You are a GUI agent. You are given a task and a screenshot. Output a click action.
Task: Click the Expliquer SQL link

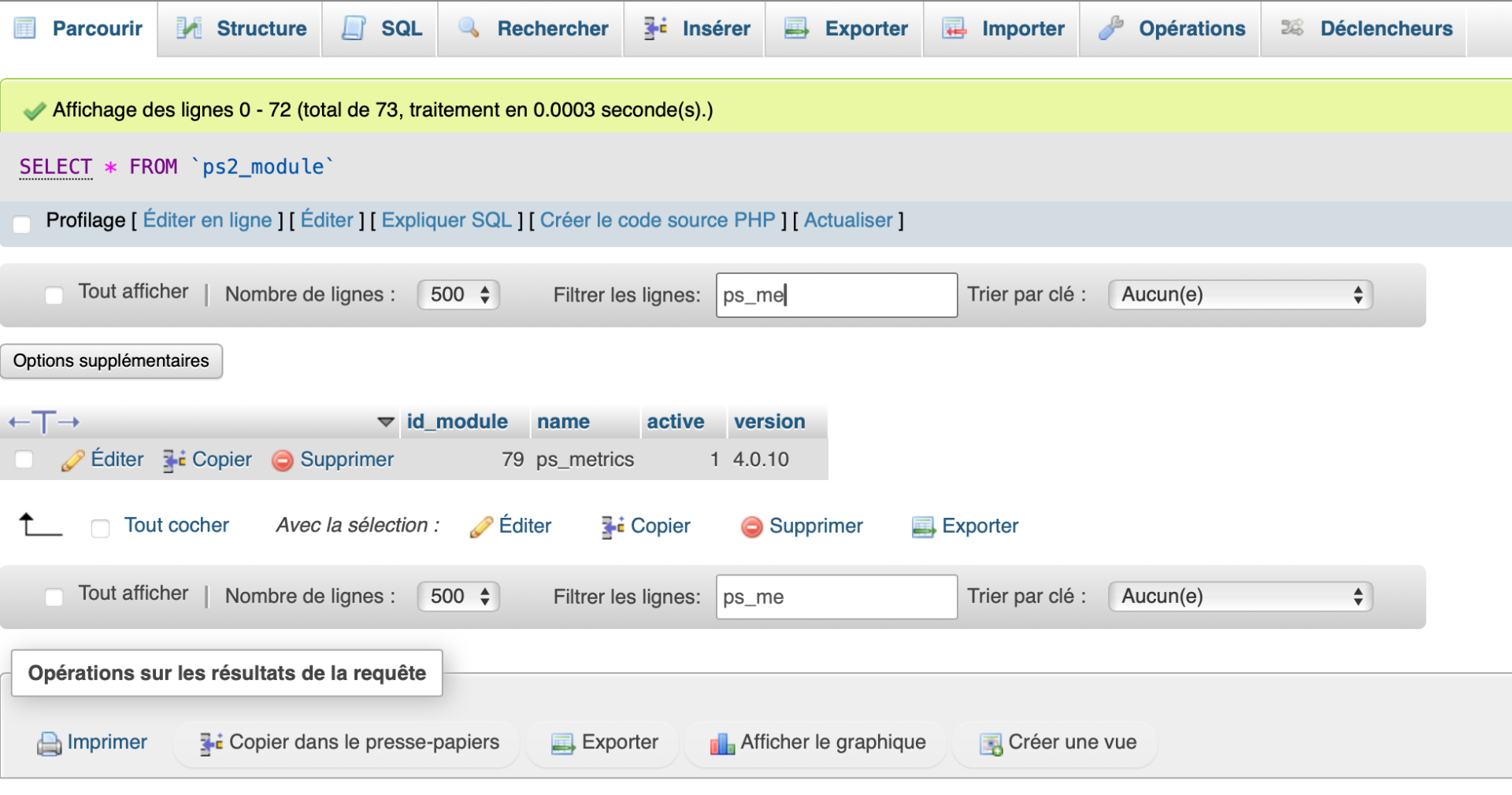[447, 220]
